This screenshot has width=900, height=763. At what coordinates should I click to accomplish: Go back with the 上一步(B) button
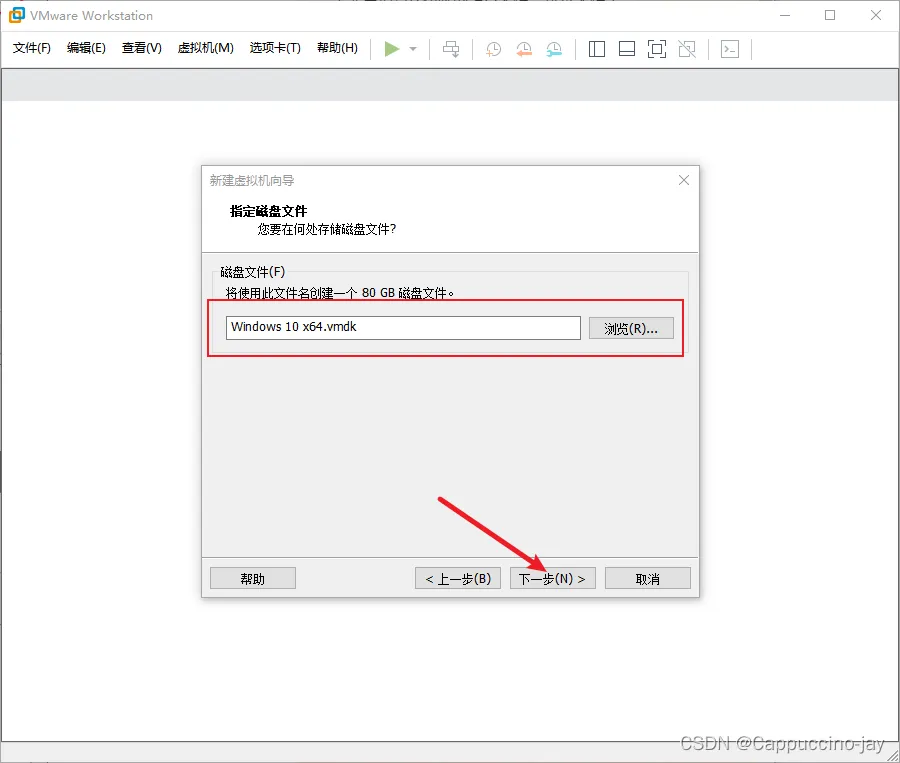tap(458, 578)
